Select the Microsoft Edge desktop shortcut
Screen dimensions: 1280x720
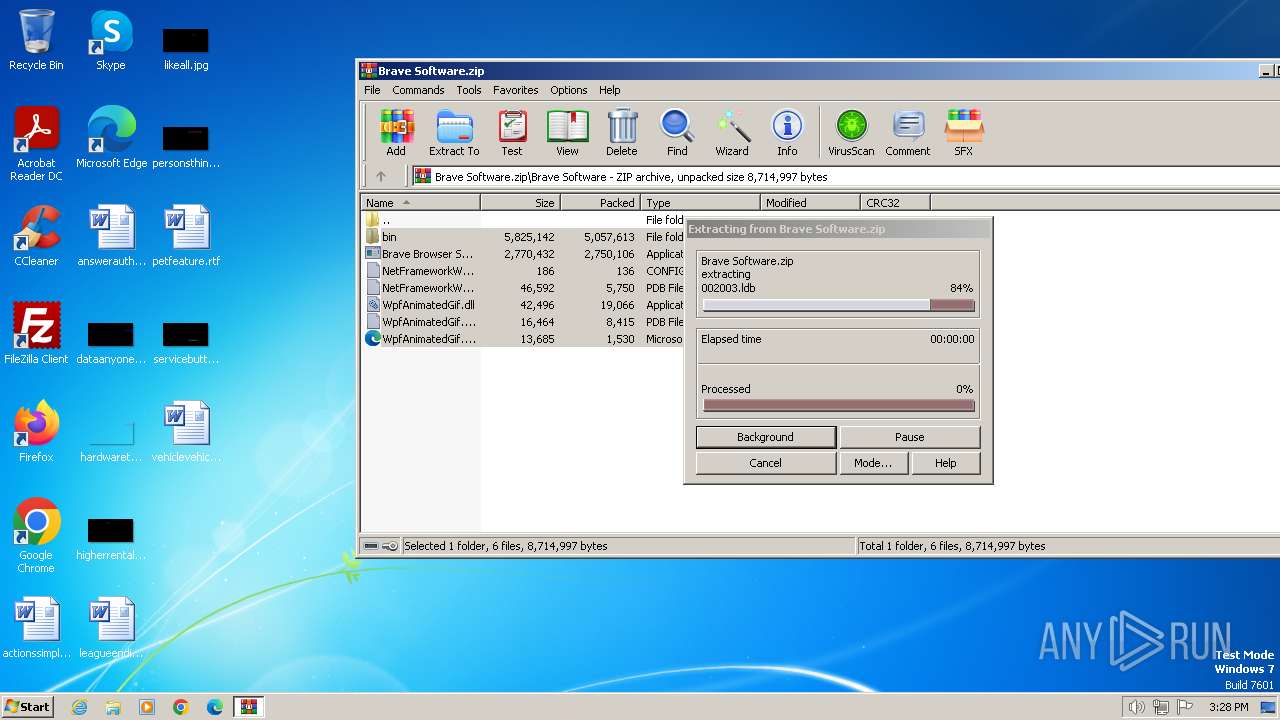click(111, 138)
